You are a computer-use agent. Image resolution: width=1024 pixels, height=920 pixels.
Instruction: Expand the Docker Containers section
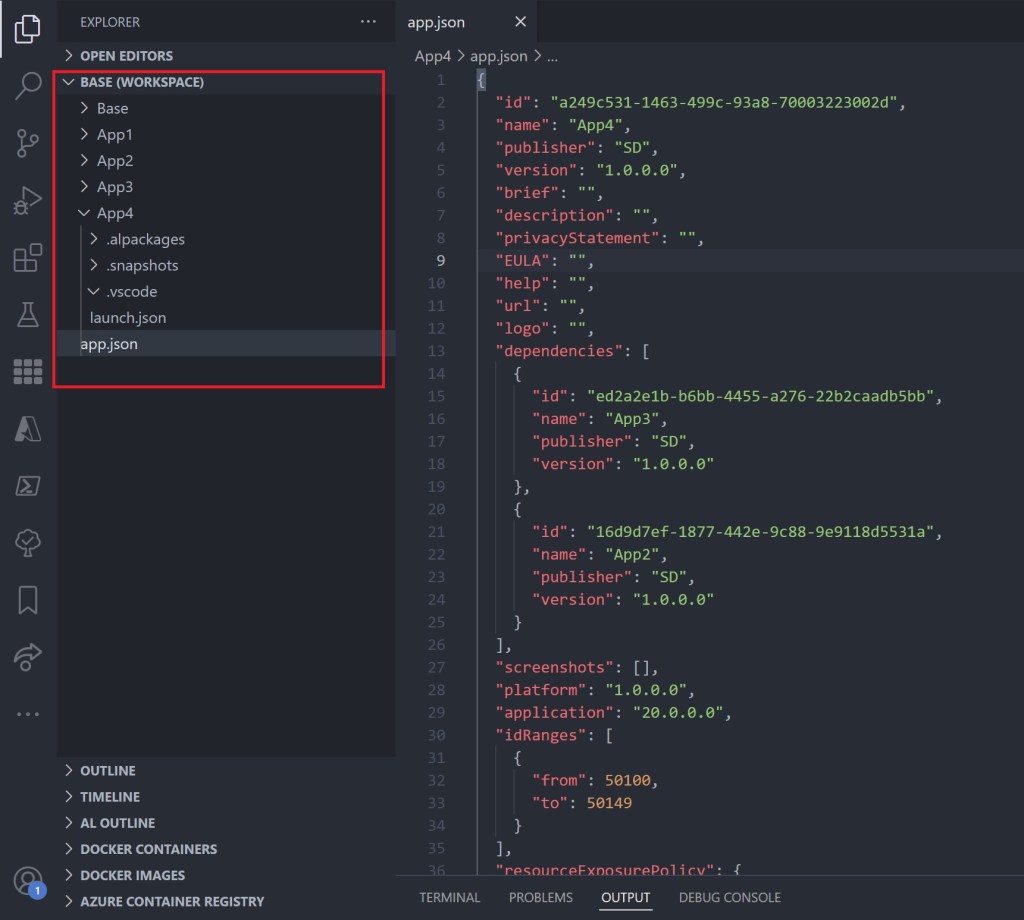(148, 848)
